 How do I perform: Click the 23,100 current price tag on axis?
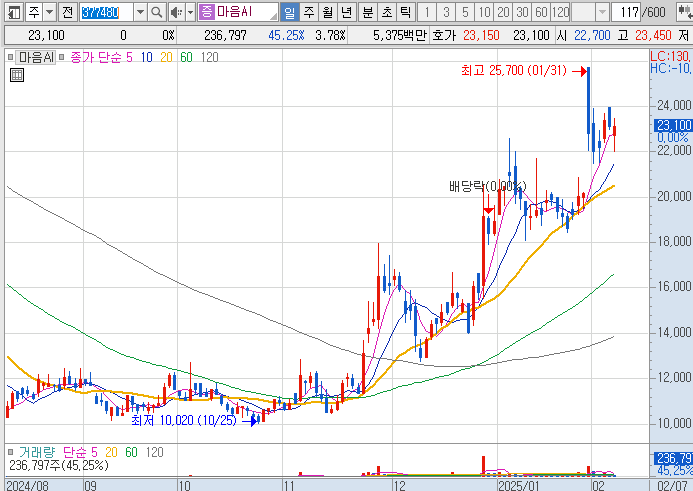pyautogui.click(x=674, y=126)
